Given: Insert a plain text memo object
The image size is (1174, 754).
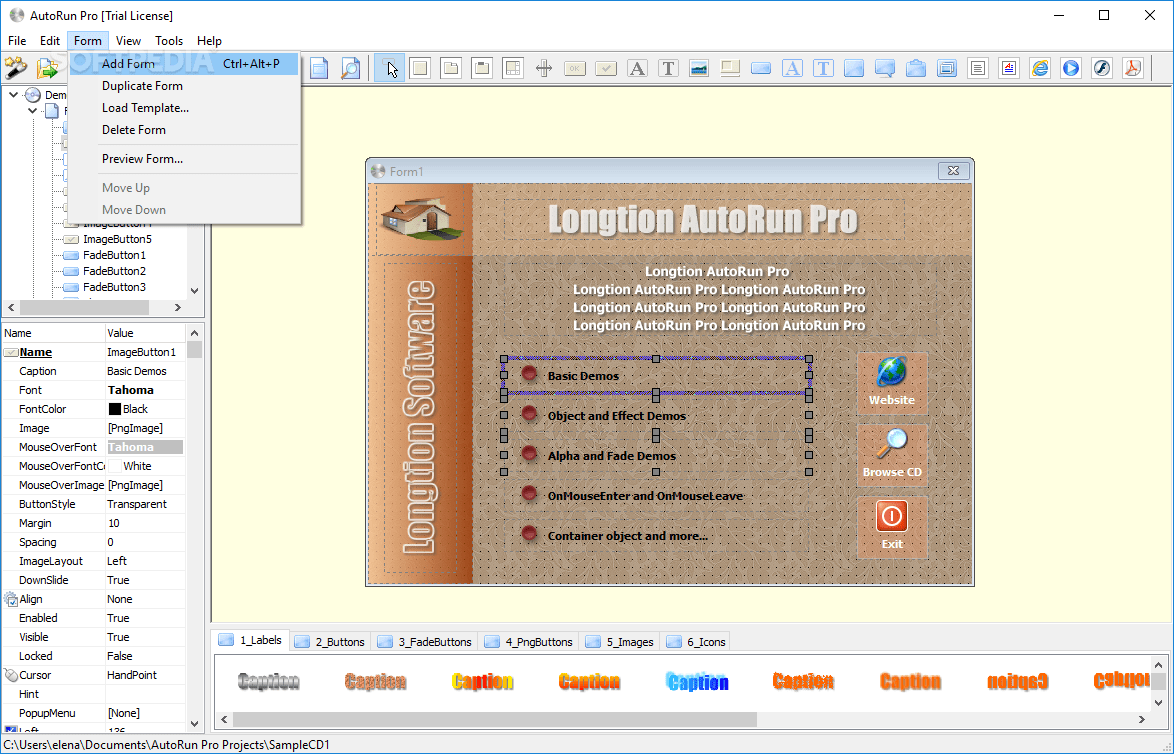Looking at the screenshot, I should point(978,68).
